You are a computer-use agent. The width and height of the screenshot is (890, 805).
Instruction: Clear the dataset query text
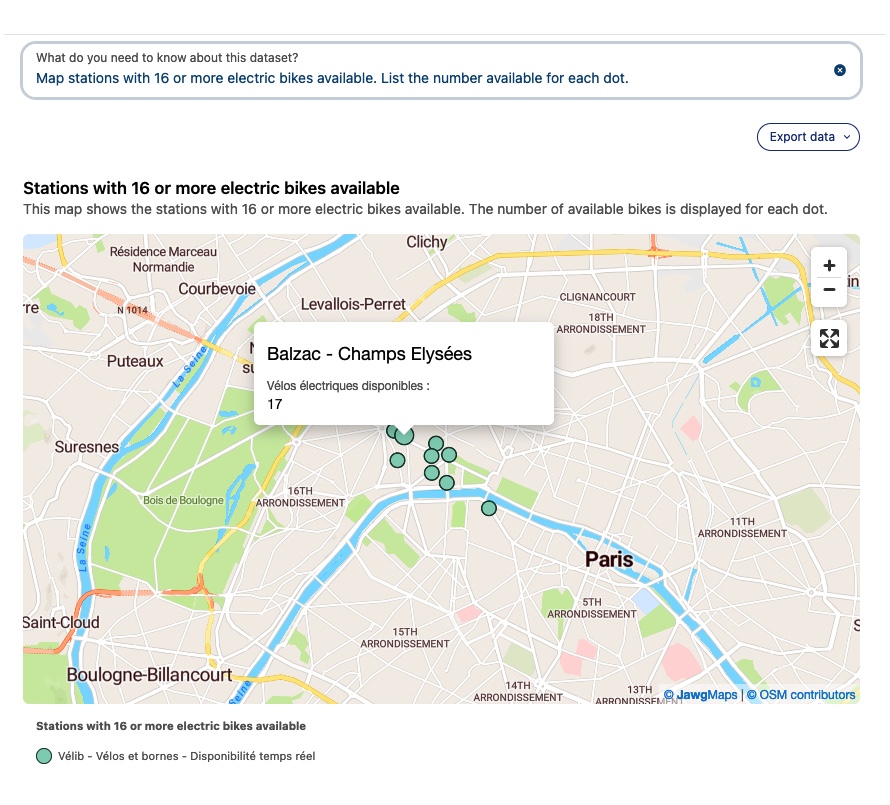coord(840,70)
